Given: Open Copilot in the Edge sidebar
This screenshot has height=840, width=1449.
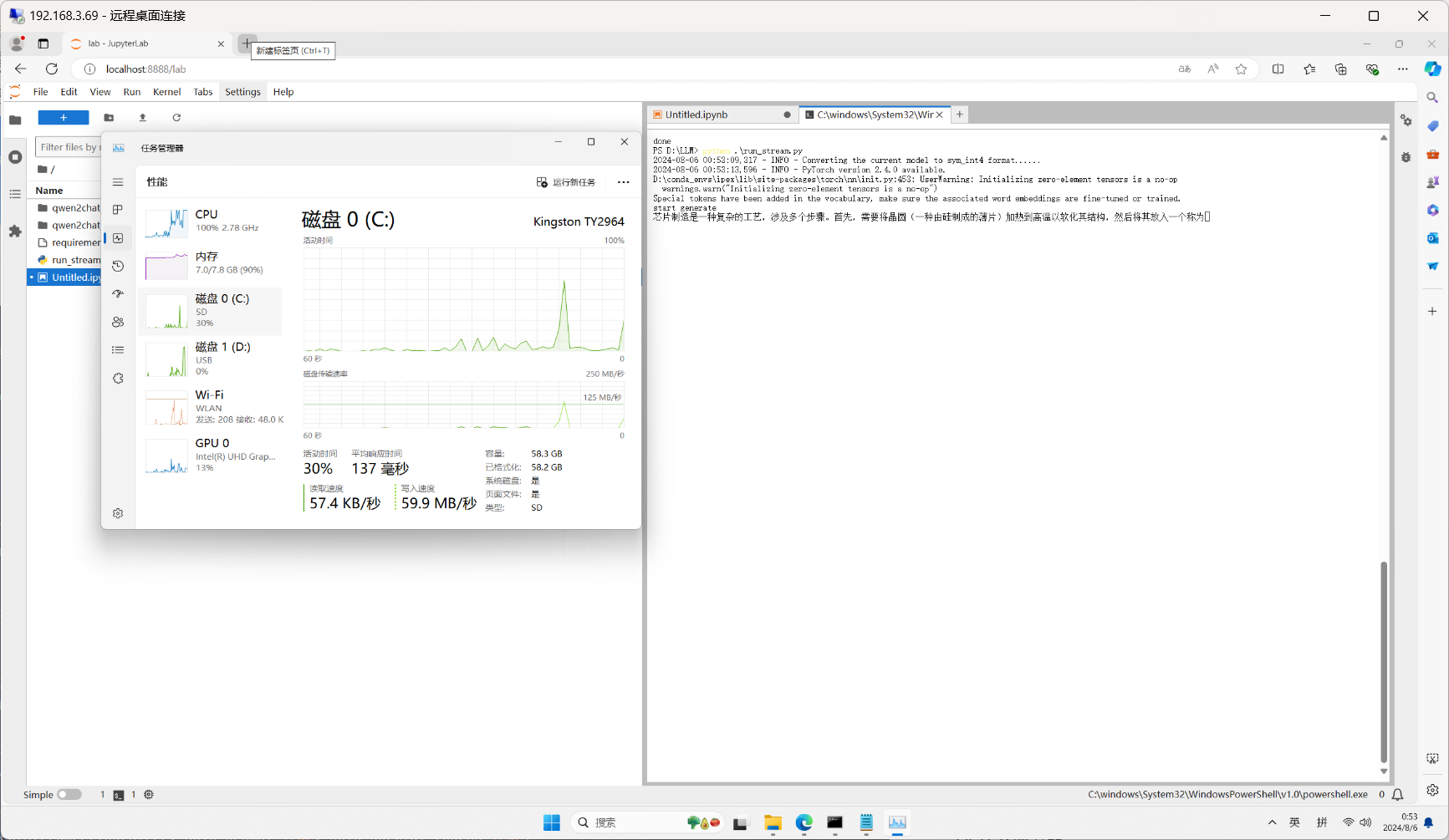Looking at the screenshot, I should 1433,69.
